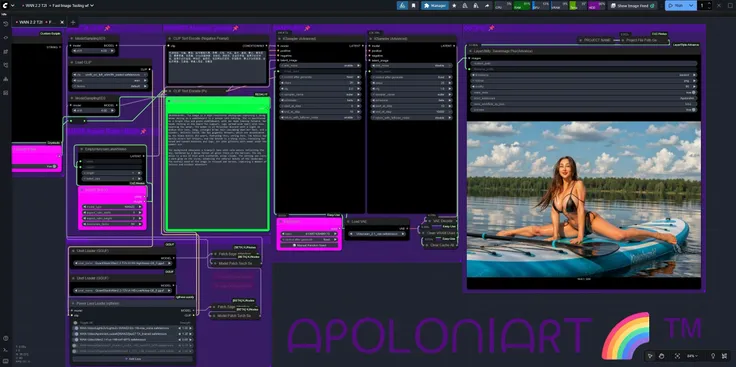Toggle the first lora in Power Lora Loader
Viewport: 736px width, 367px height.
point(76,329)
